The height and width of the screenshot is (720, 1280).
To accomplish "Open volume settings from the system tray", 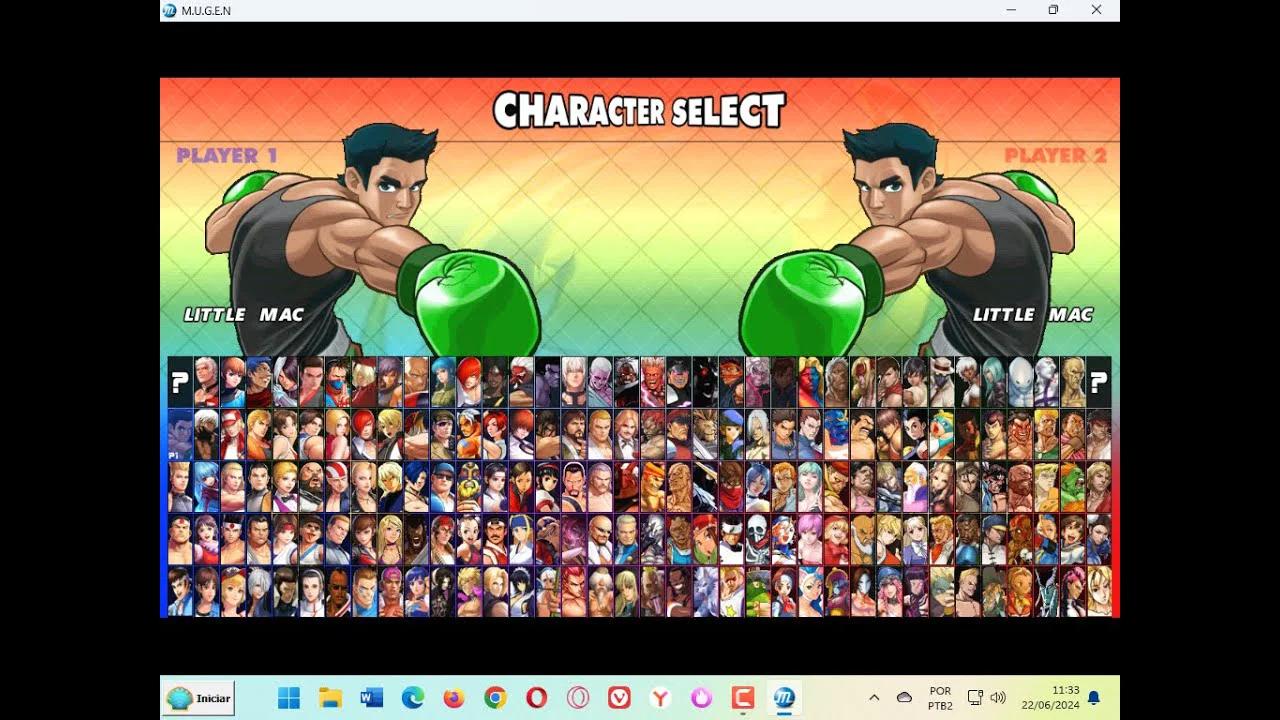I will 998,698.
